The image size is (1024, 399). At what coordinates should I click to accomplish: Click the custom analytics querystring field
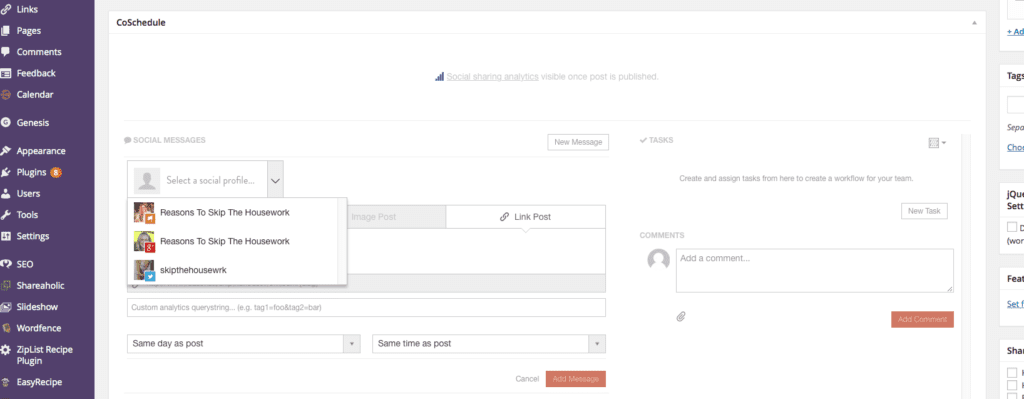coord(366,308)
